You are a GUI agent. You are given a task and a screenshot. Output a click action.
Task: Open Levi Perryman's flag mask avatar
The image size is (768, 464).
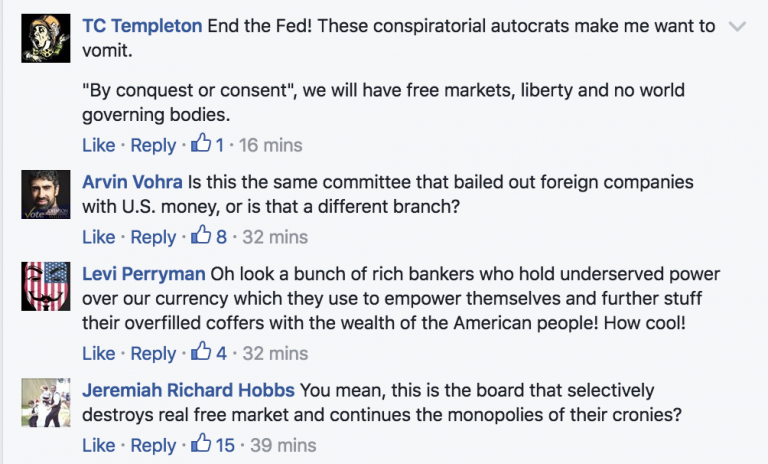[x=46, y=287]
